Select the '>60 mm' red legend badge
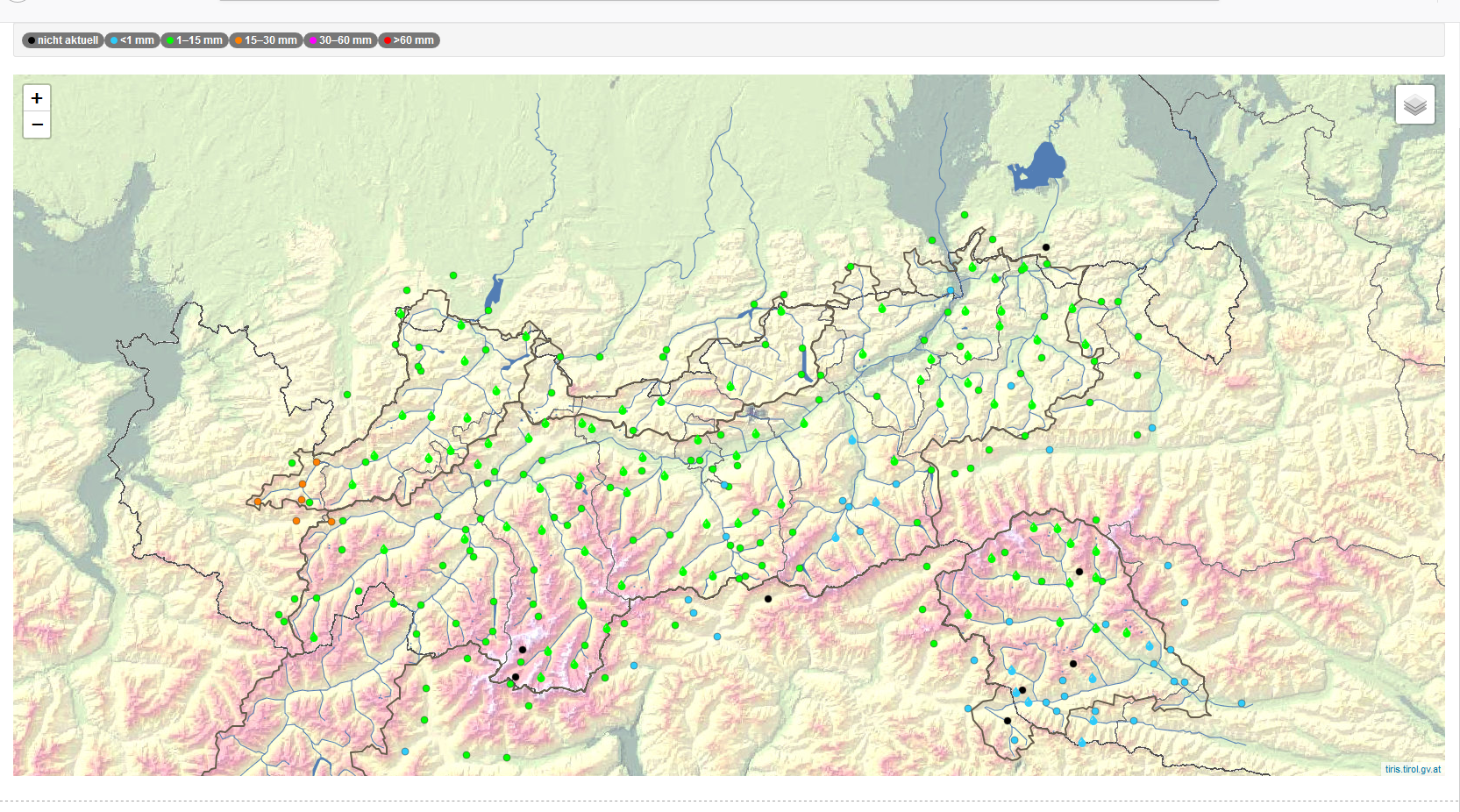This screenshot has width=1460, height=812. click(x=409, y=40)
